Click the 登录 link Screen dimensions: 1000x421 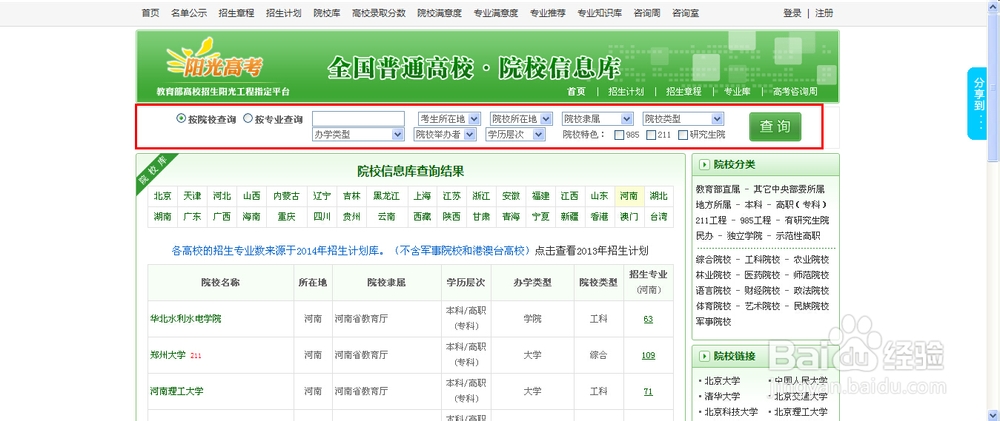pyautogui.click(x=792, y=13)
